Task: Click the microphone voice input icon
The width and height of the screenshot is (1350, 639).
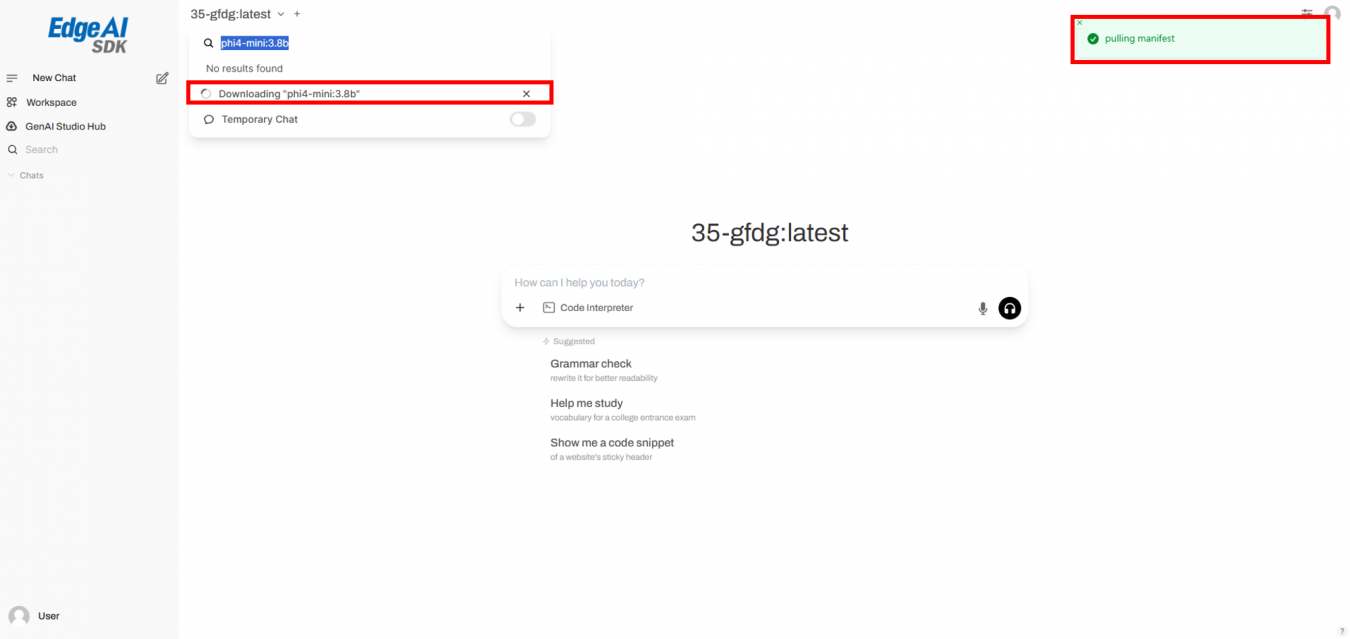Action: [983, 308]
